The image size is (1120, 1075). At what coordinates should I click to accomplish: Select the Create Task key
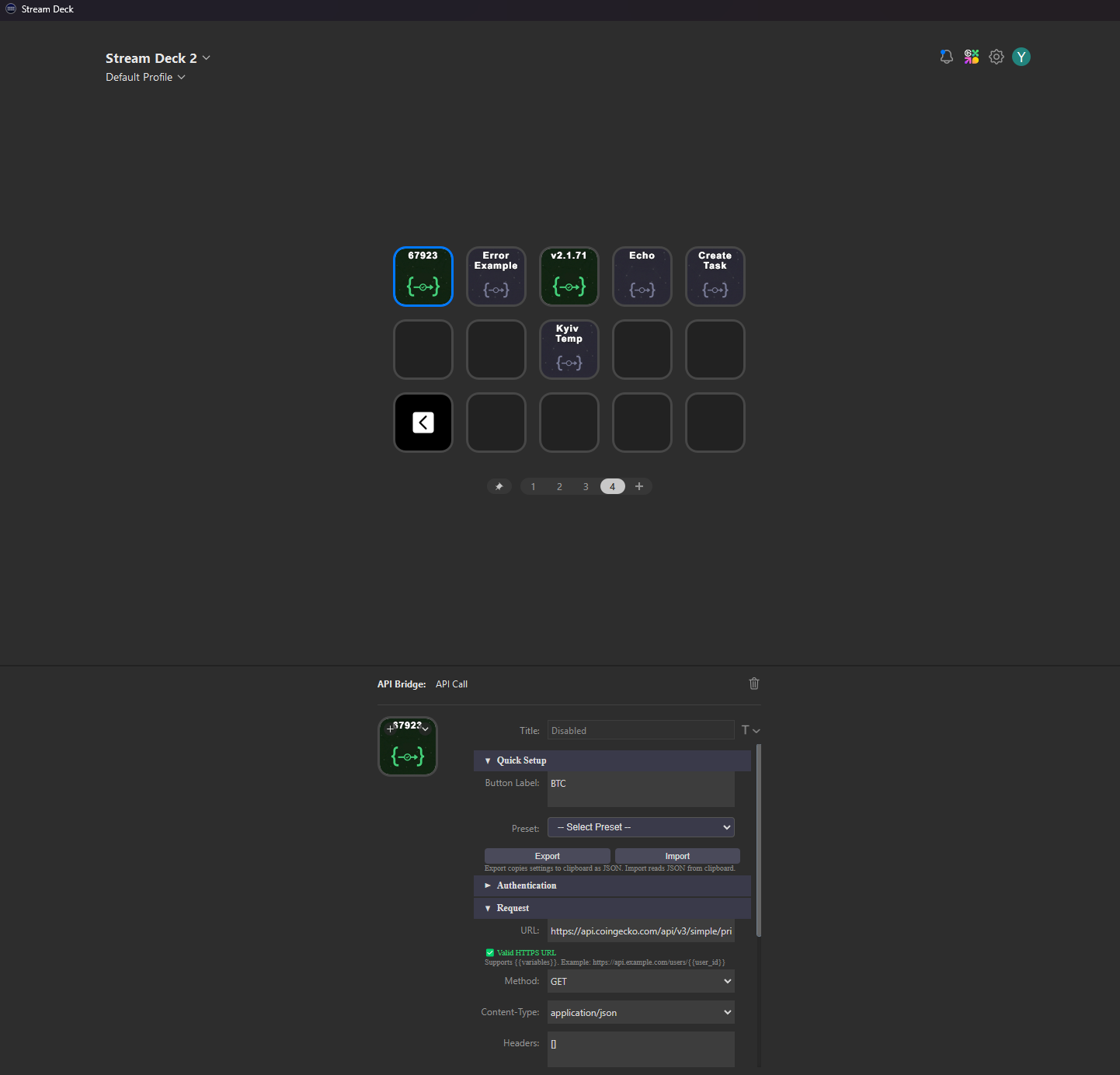pos(714,276)
